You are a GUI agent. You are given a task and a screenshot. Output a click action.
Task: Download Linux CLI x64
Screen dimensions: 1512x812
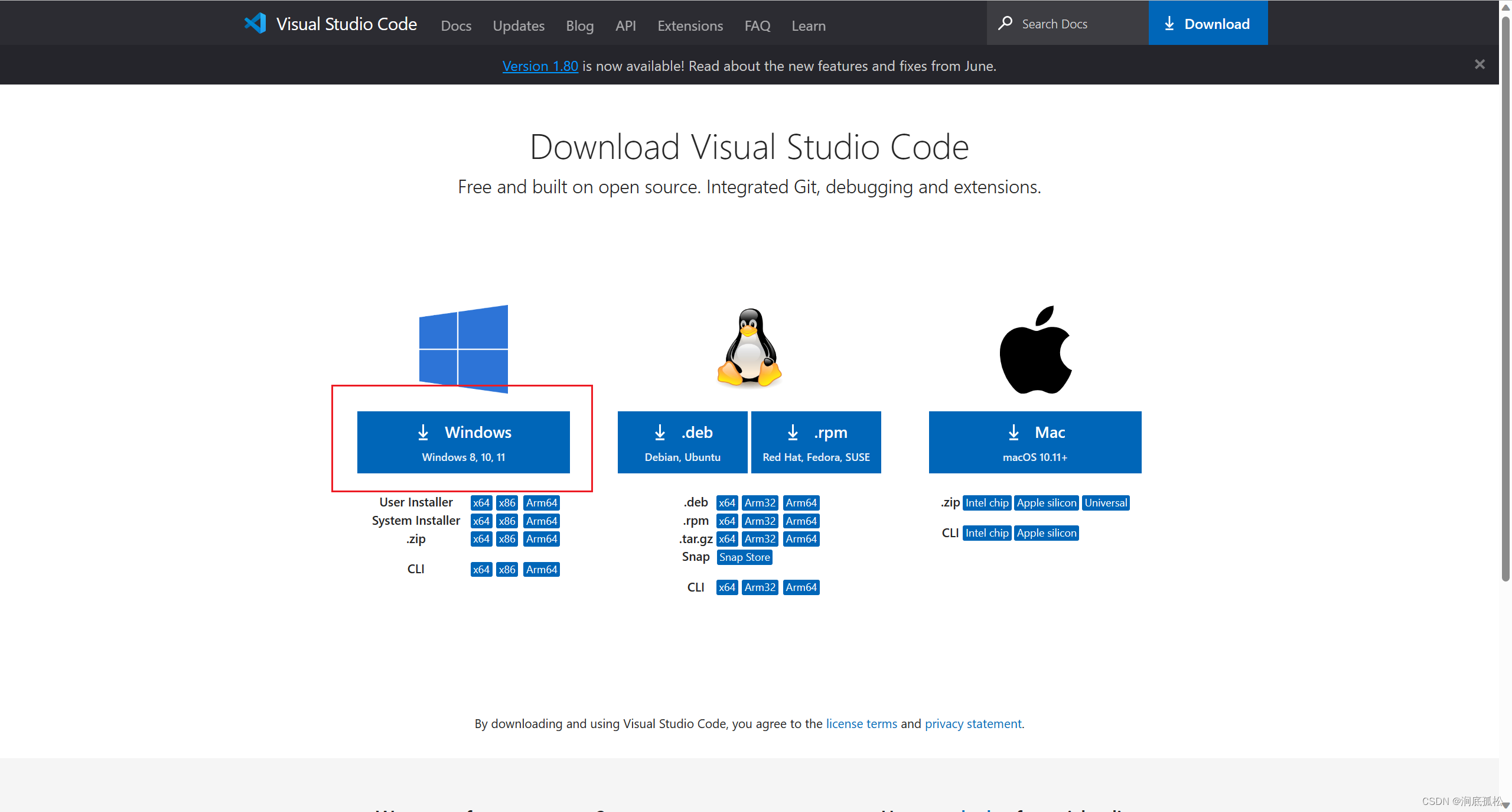[x=727, y=587]
